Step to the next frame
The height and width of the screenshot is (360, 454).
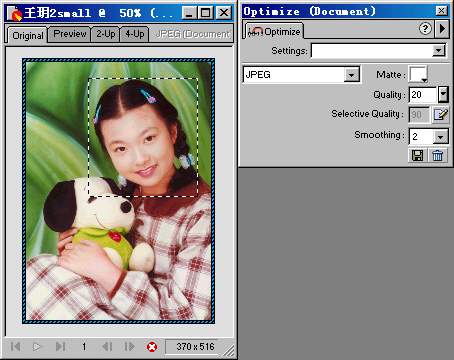[129, 347]
